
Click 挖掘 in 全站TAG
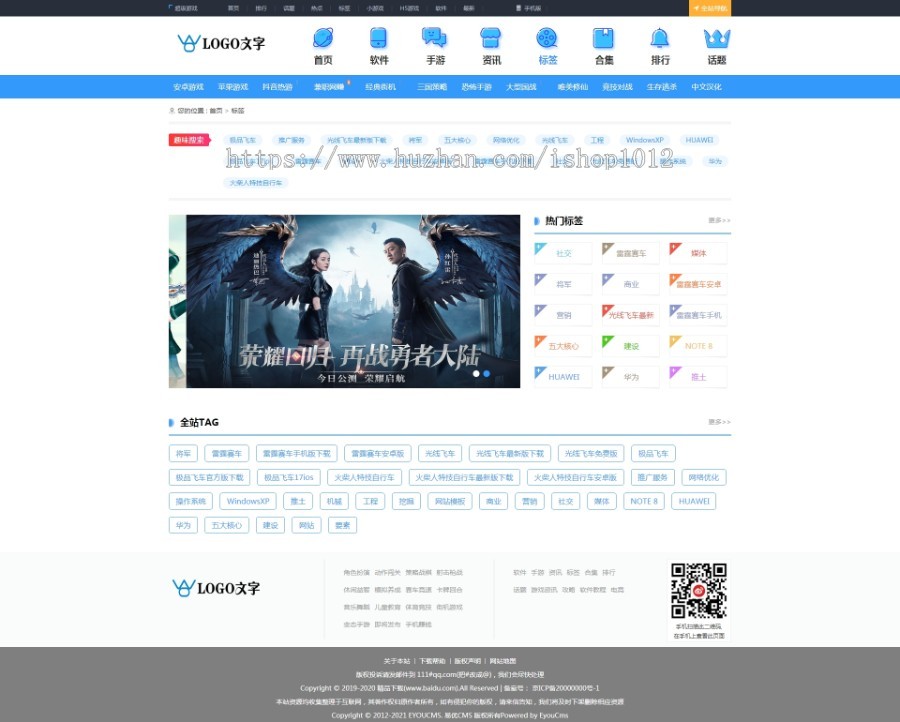406,501
